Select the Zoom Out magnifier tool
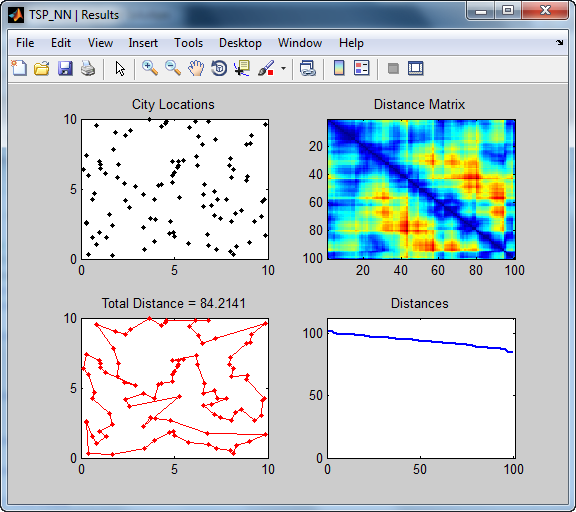Viewport: 576px width, 512px height. click(173, 68)
